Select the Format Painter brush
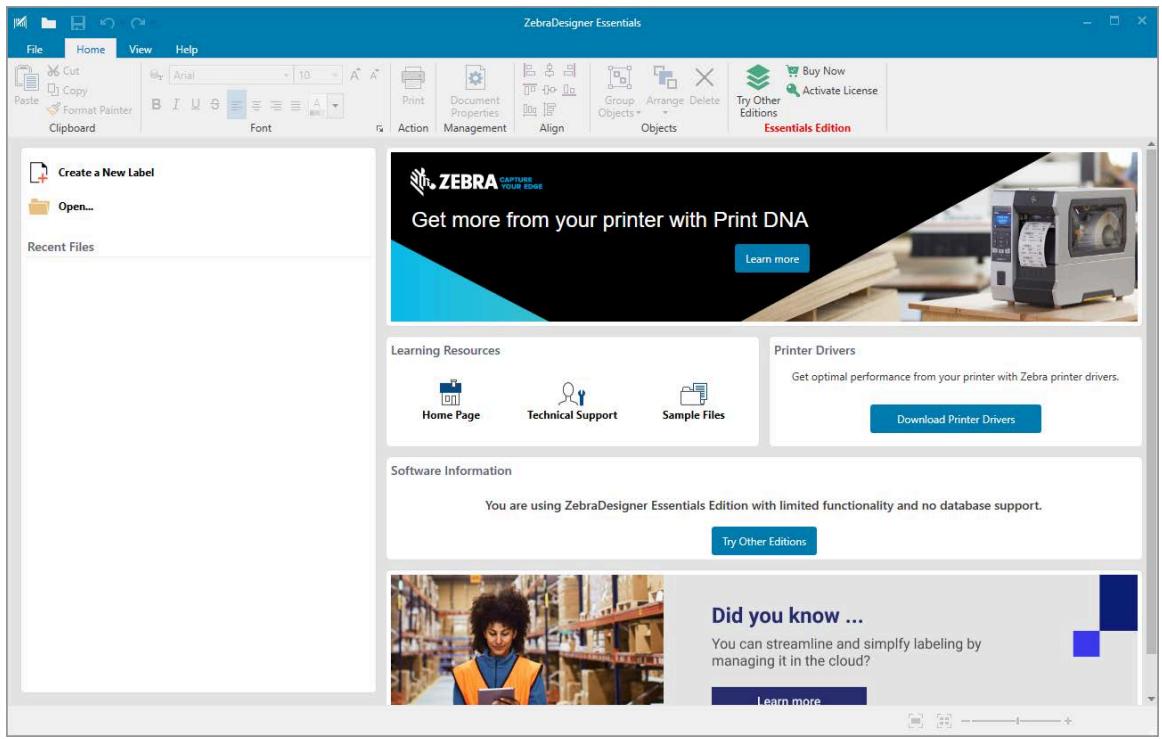Image resolution: width=1162 pixels, height=739 pixels. pyautogui.click(x=53, y=109)
